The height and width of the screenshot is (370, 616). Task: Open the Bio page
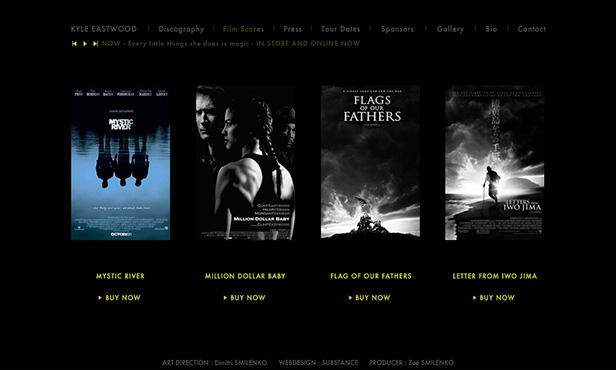click(x=491, y=29)
